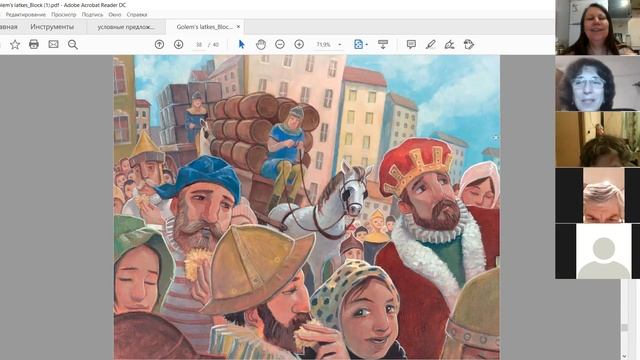
Task: Click the current page number field
Action: 199,44
